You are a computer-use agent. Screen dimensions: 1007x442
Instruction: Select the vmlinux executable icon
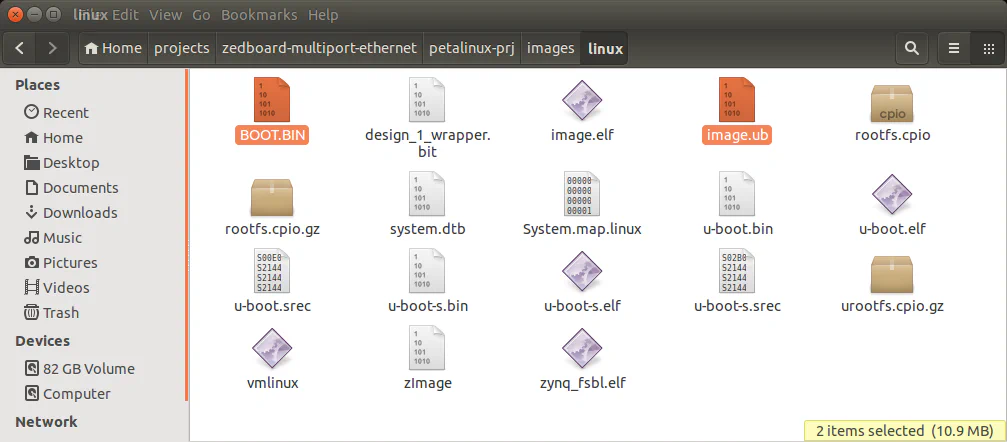point(272,352)
